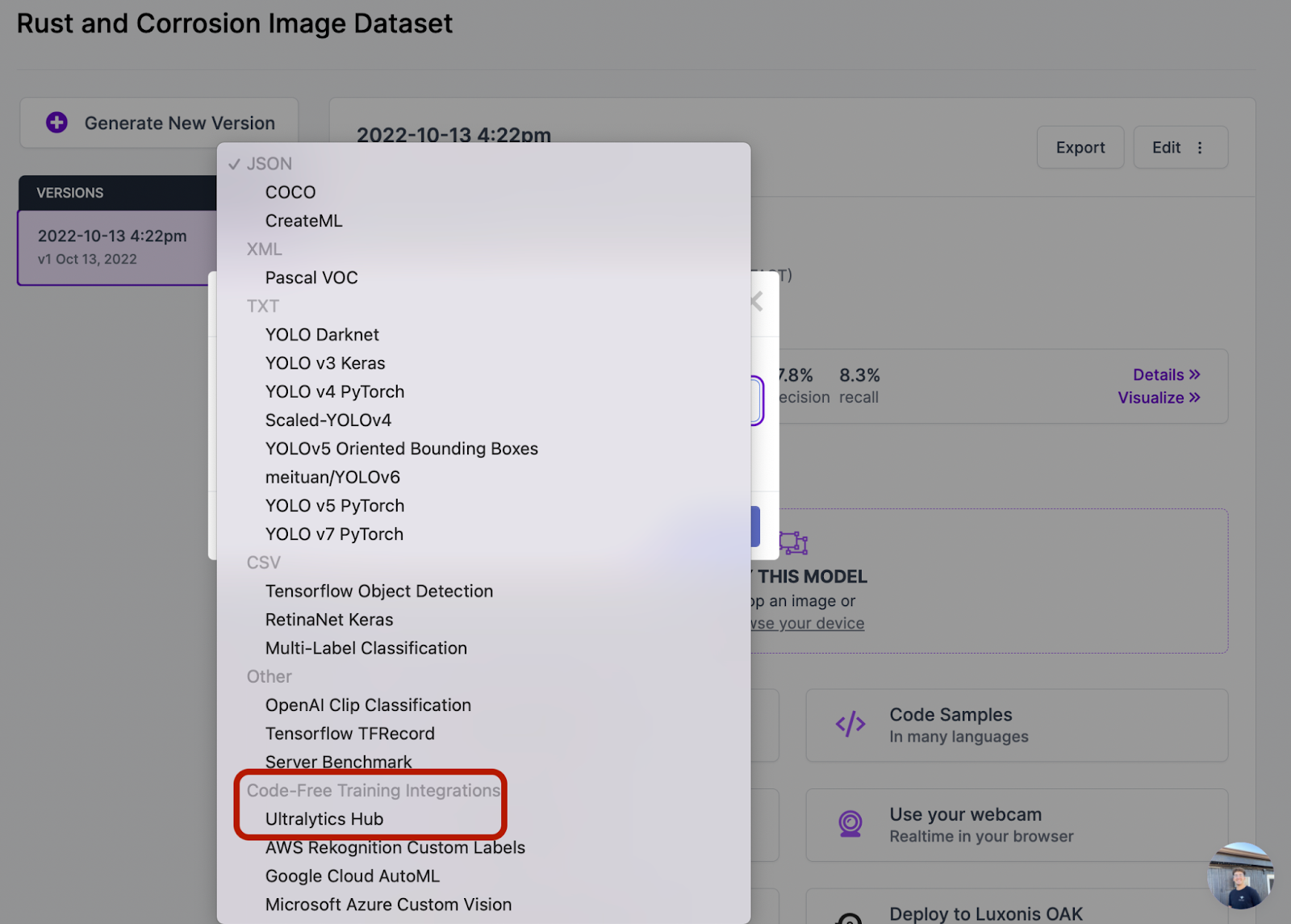Open the Code Samples card
Viewport: 1291px width, 924px height.
coord(1017,725)
